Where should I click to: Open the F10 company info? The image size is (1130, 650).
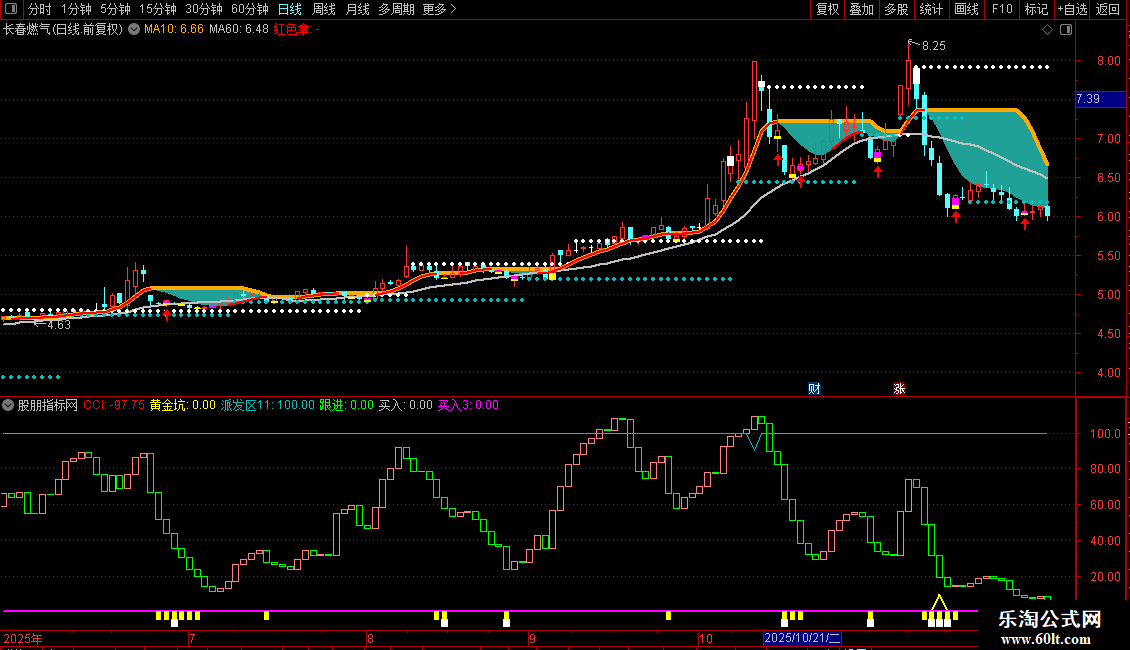tap(1002, 9)
